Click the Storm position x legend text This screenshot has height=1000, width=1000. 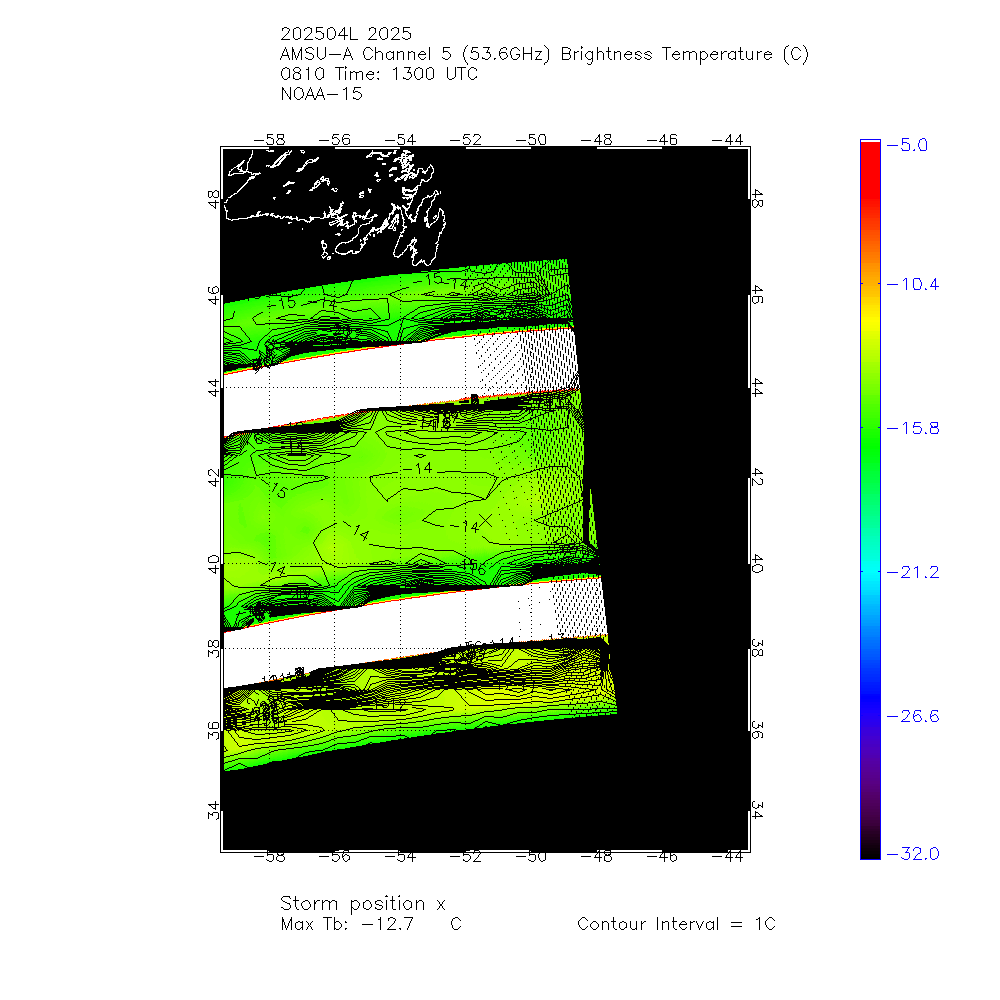coord(363,904)
